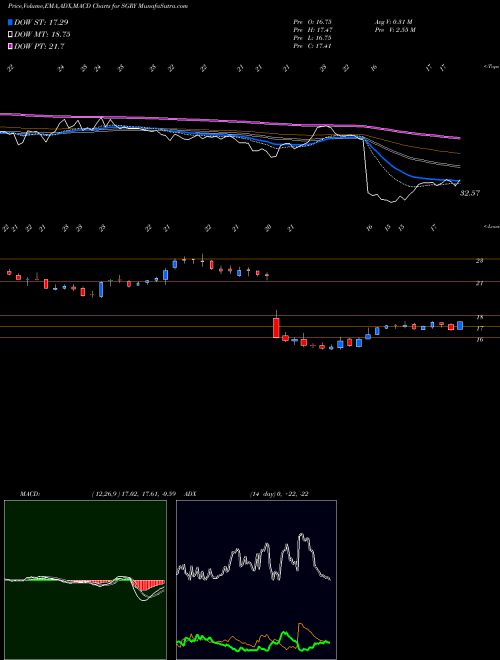500x660 pixels.
Task: Click the 17 price axis label
Action: pyautogui.click(x=479, y=328)
